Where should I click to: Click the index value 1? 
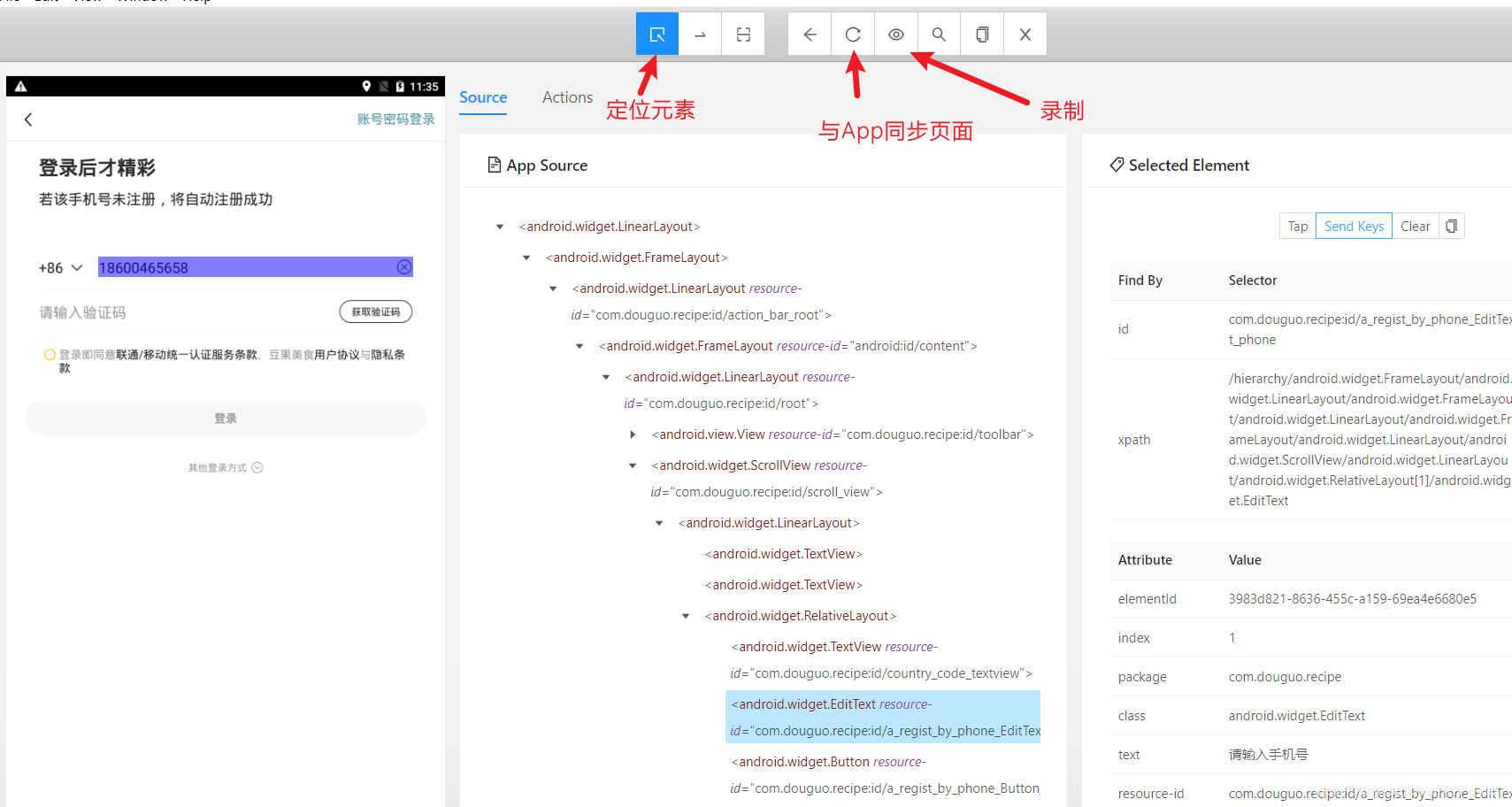(1232, 638)
